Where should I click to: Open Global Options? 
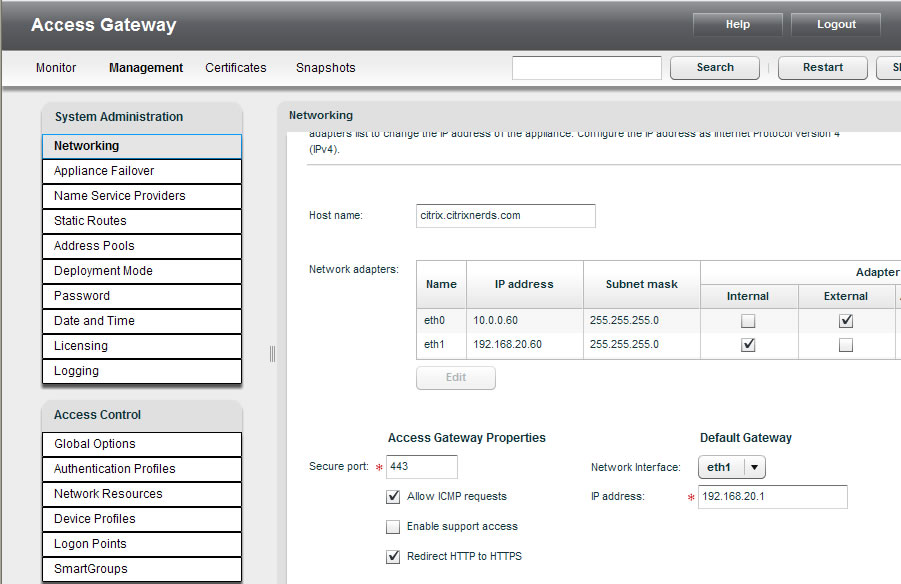tap(142, 444)
